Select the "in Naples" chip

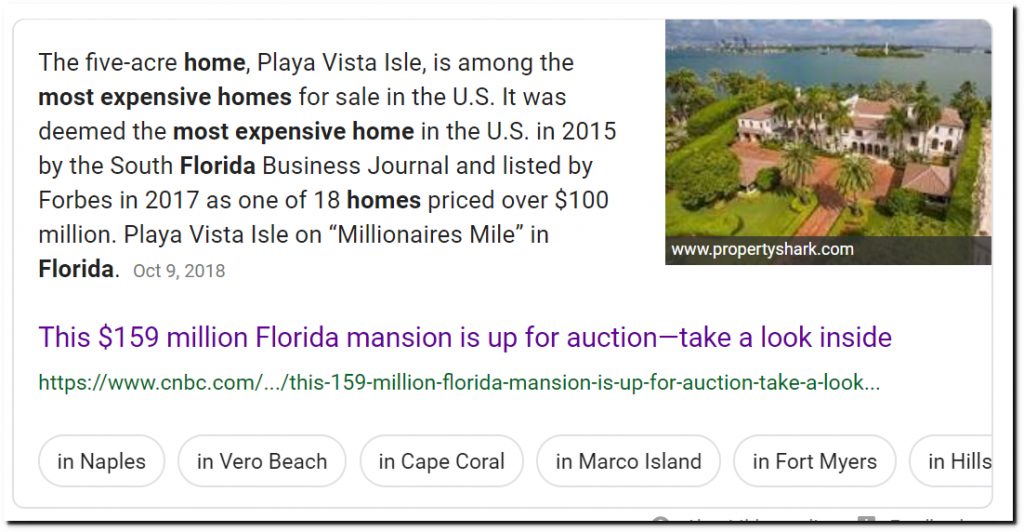[101, 461]
